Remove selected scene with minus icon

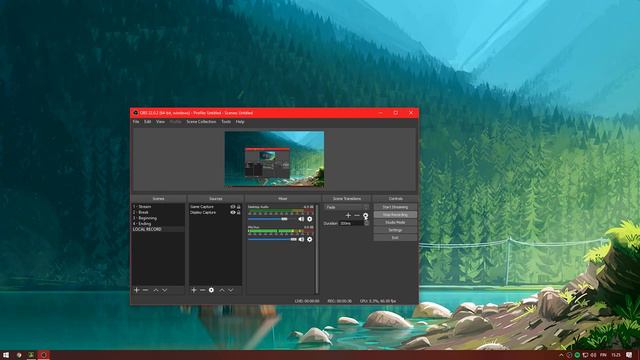(145, 290)
